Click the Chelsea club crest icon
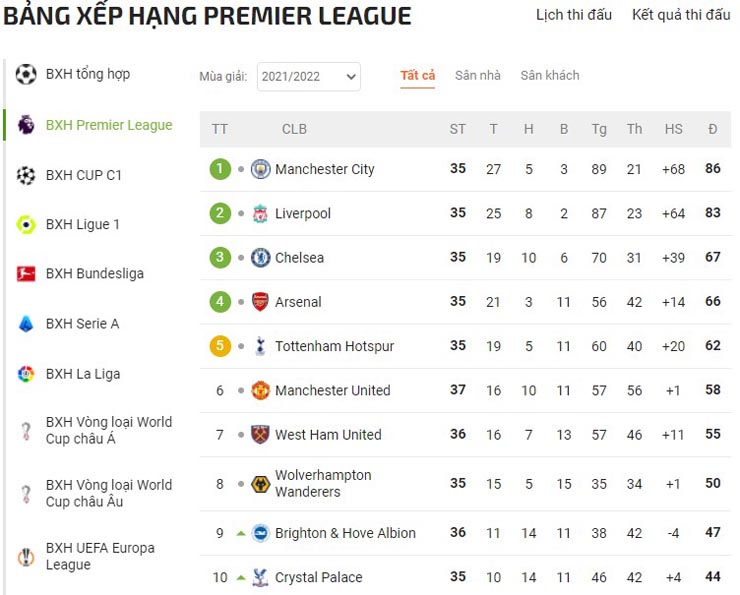 [260, 257]
